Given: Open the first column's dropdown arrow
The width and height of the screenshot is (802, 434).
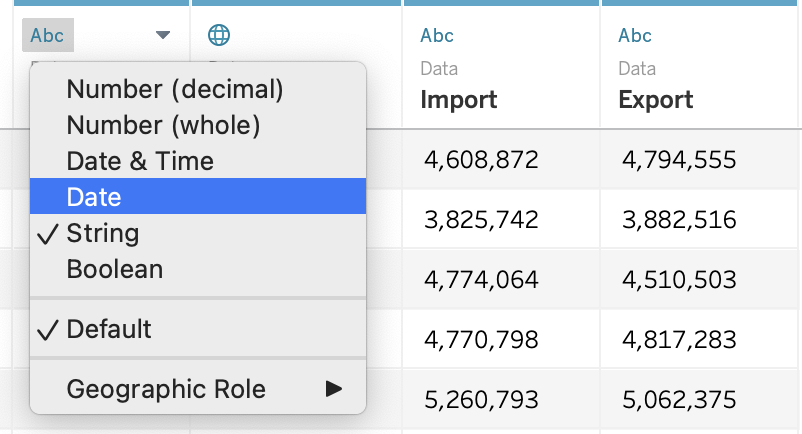Looking at the screenshot, I should (x=163, y=36).
